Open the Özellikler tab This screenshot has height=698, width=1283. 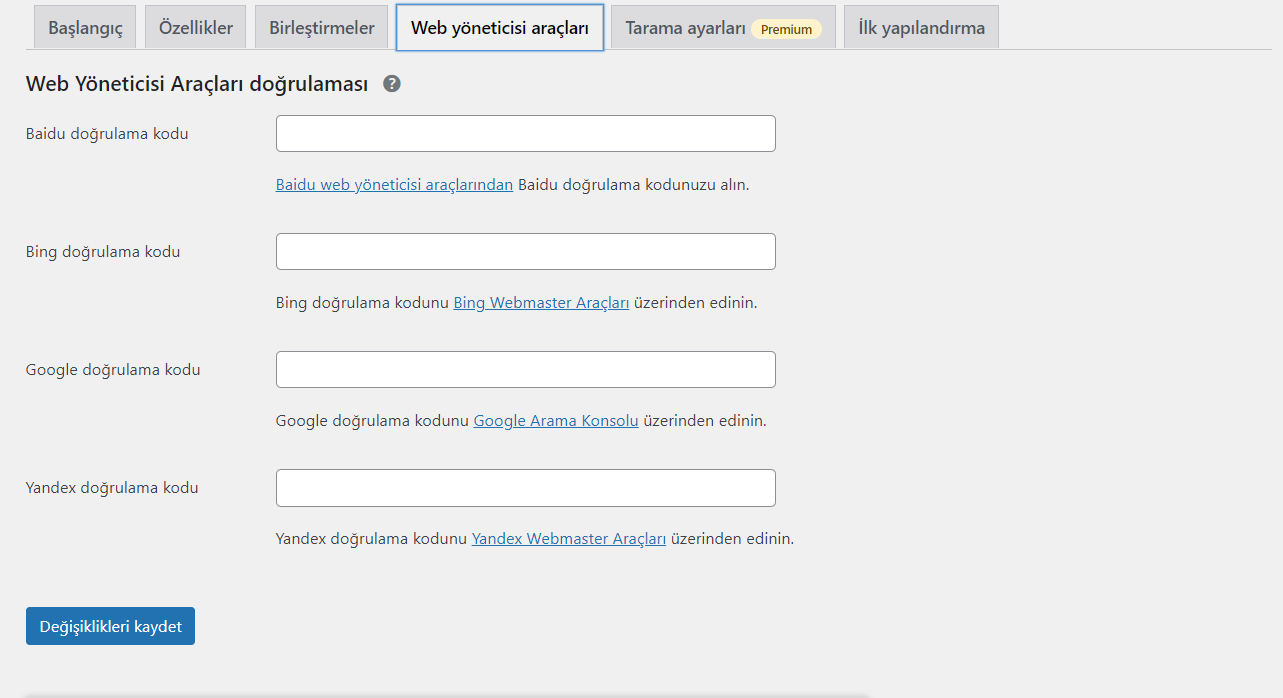195,28
